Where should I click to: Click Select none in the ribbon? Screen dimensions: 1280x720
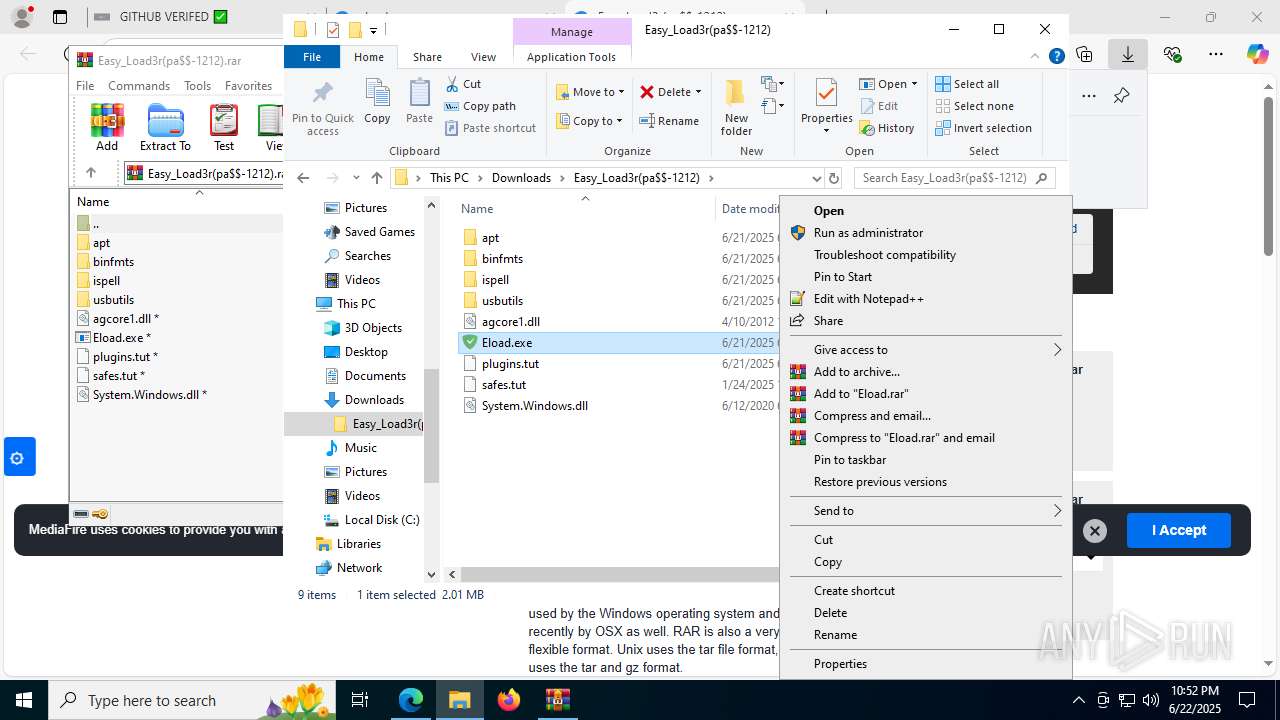974,106
